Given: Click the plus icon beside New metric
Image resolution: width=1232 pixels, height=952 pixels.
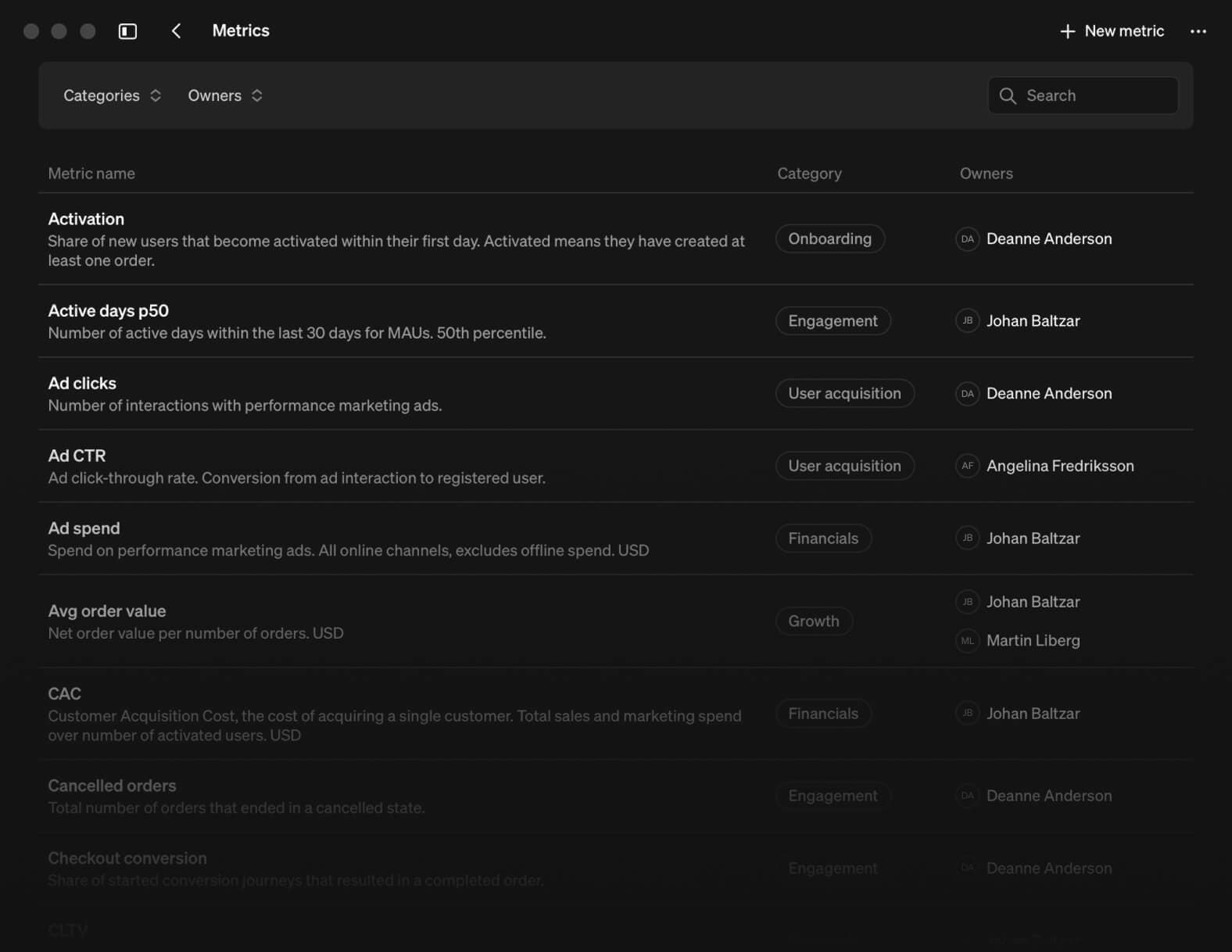Looking at the screenshot, I should [x=1067, y=31].
